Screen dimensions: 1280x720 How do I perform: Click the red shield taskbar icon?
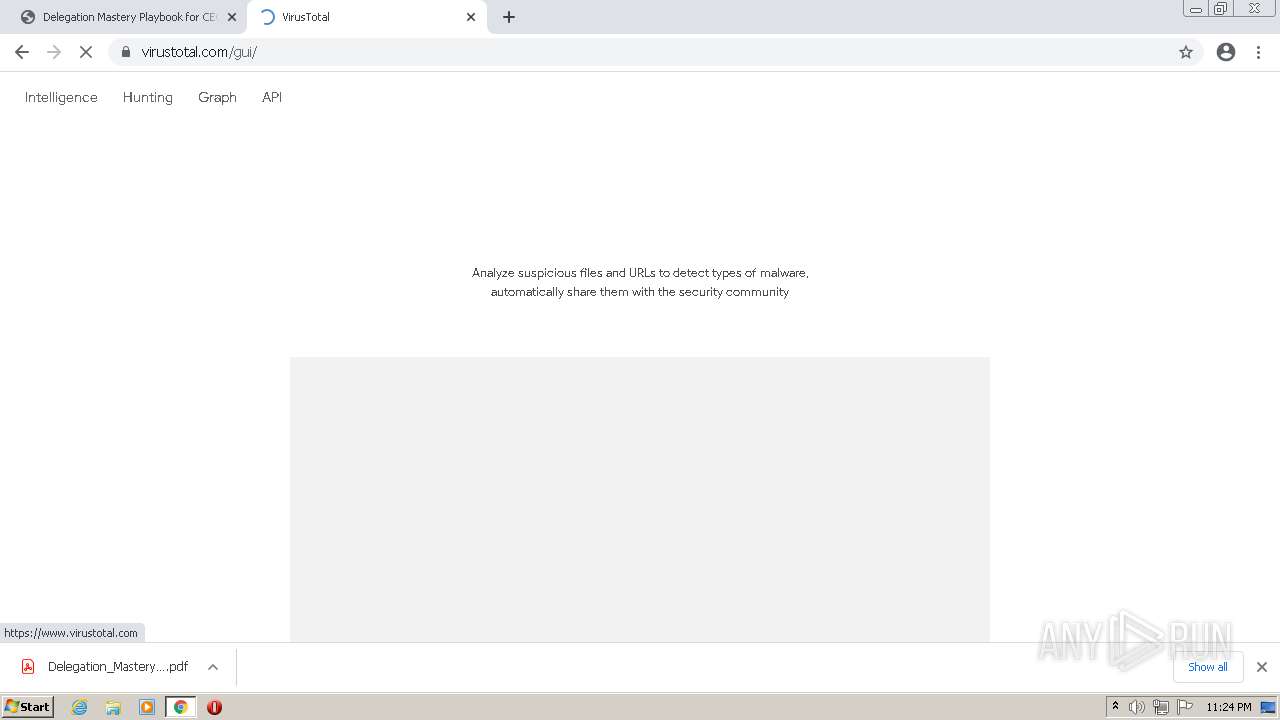(x=214, y=707)
